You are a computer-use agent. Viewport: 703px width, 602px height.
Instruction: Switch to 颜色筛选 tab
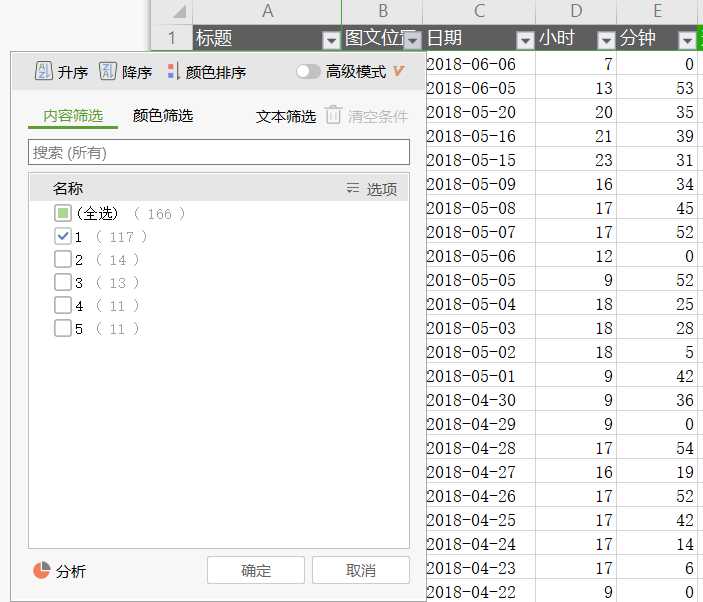(163, 116)
